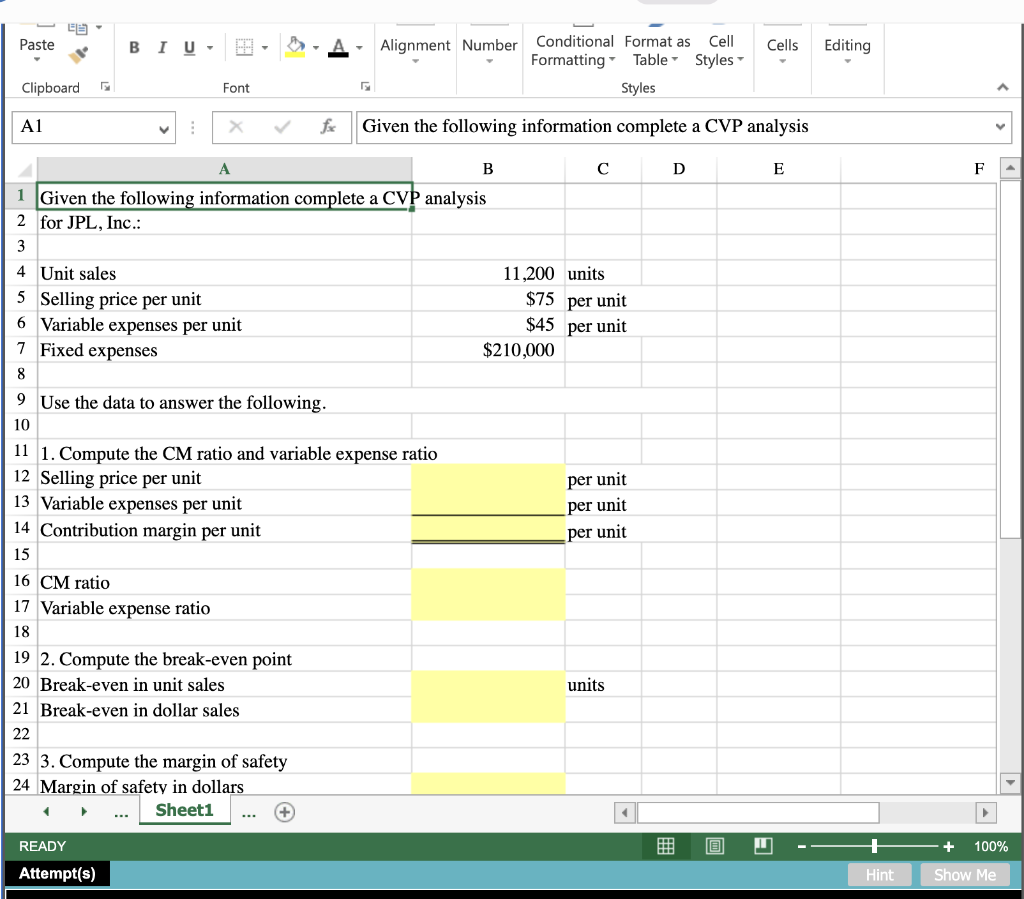The width and height of the screenshot is (1024, 899).
Task: Apply bold formatting
Action: pyautogui.click(x=134, y=46)
